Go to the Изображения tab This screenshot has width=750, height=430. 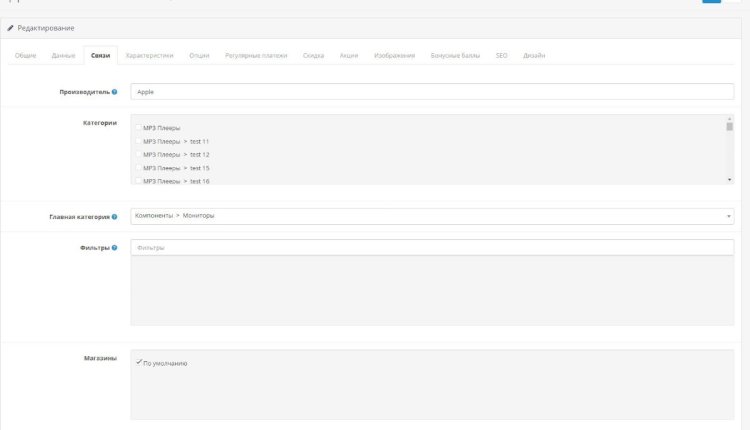[394, 55]
